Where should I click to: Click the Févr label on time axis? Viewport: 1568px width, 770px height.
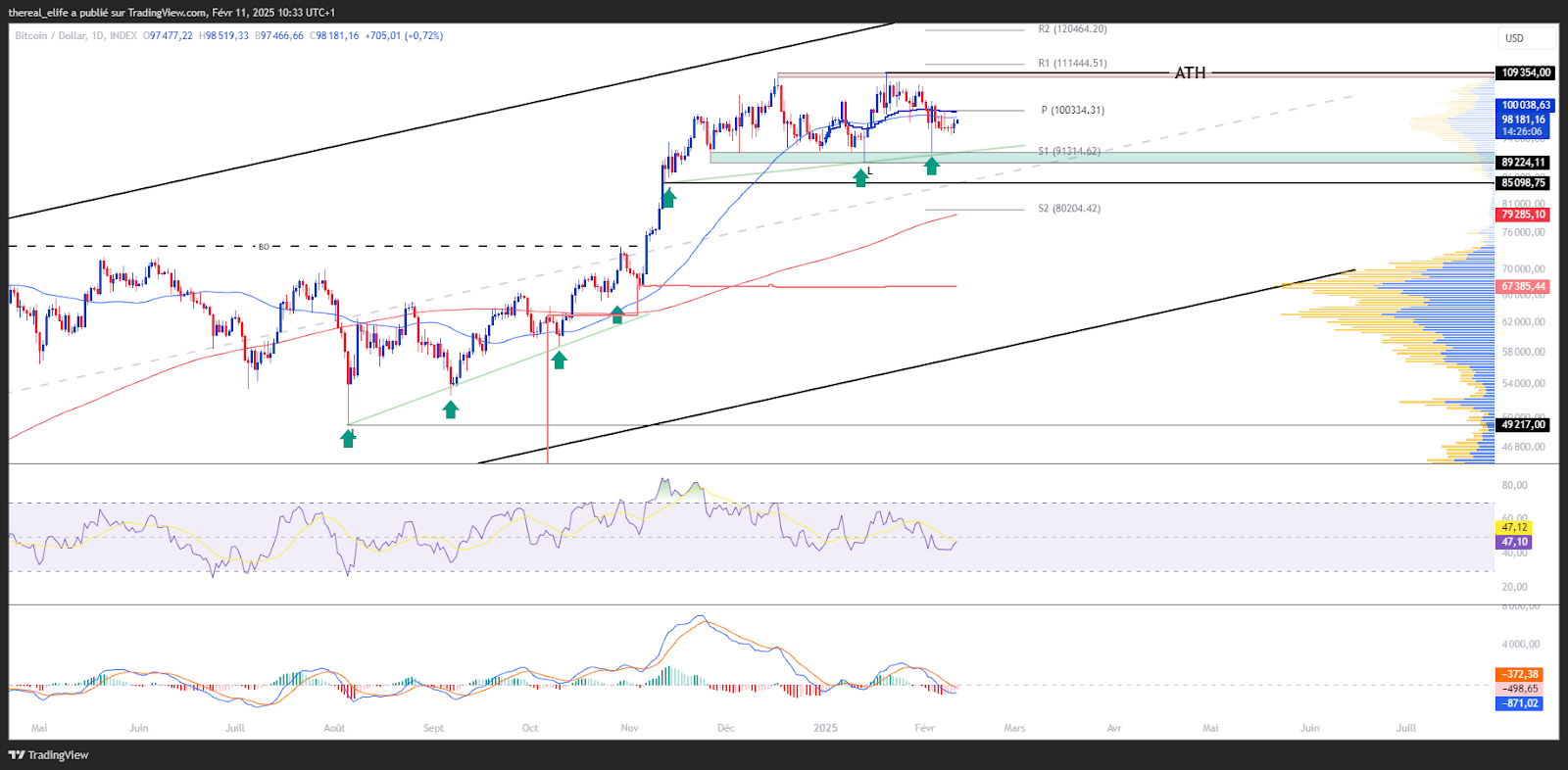point(924,728)
